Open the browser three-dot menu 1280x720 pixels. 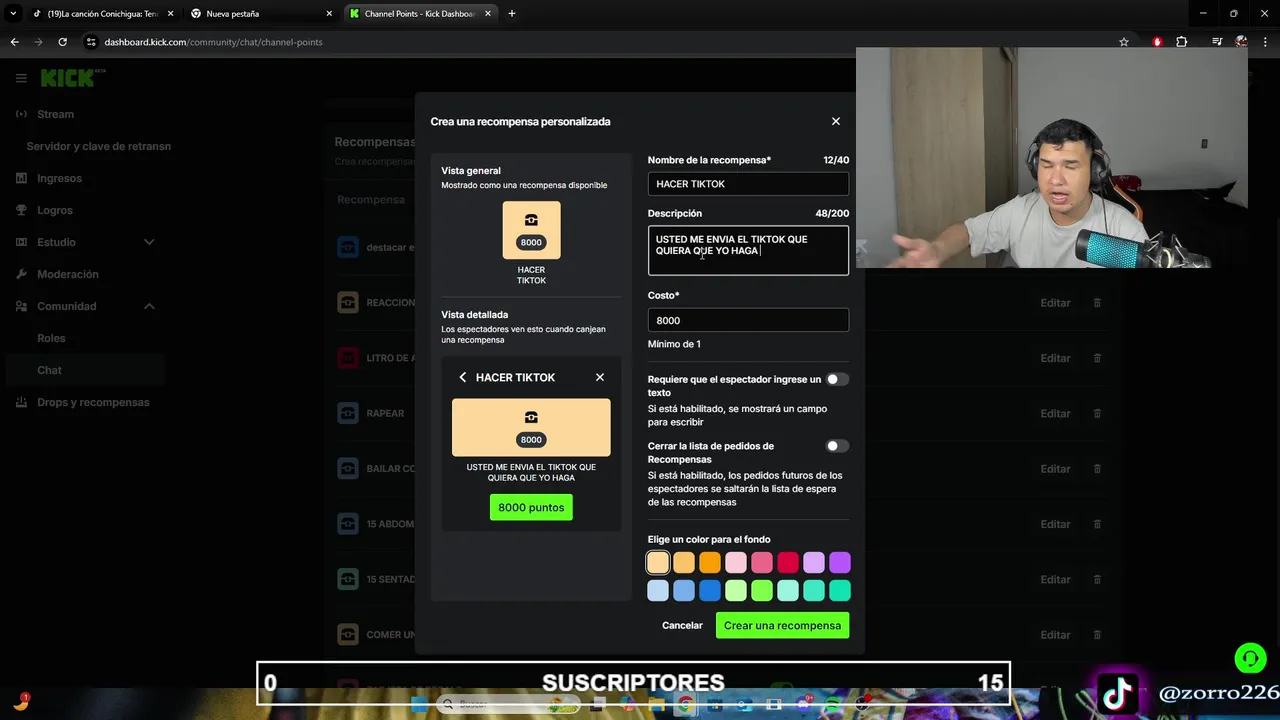pyautogui.click(x=1265, y=42)
